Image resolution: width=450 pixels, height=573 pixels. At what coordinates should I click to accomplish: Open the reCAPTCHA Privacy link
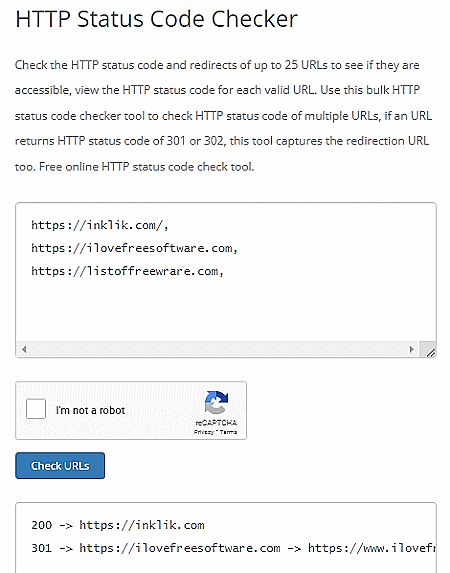203,432
